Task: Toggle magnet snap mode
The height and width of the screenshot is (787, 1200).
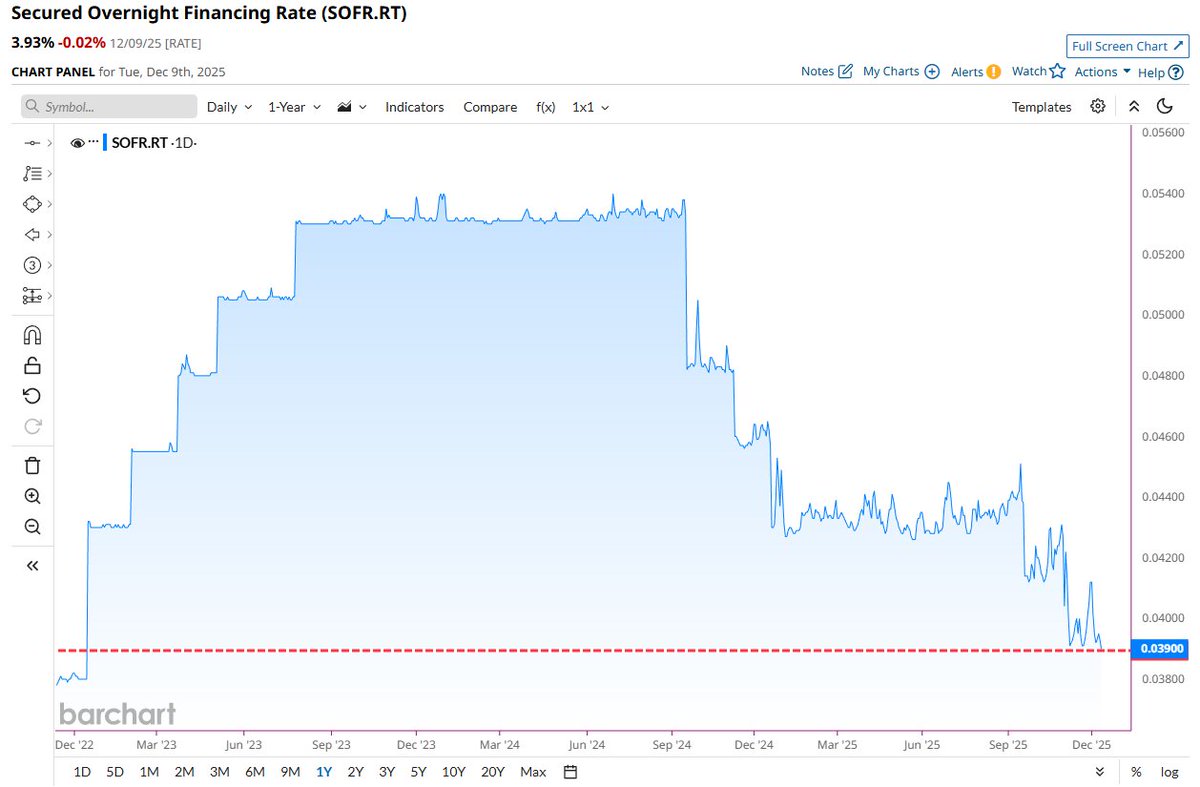Action: tap(31, 335)
